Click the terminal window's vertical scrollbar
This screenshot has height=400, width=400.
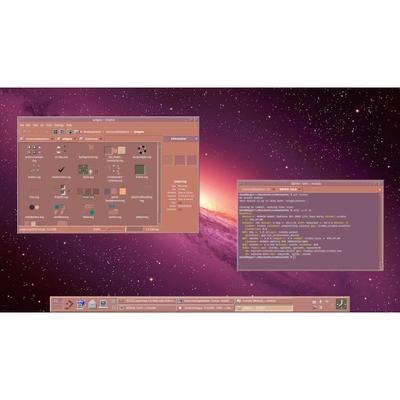pos(381,231)
